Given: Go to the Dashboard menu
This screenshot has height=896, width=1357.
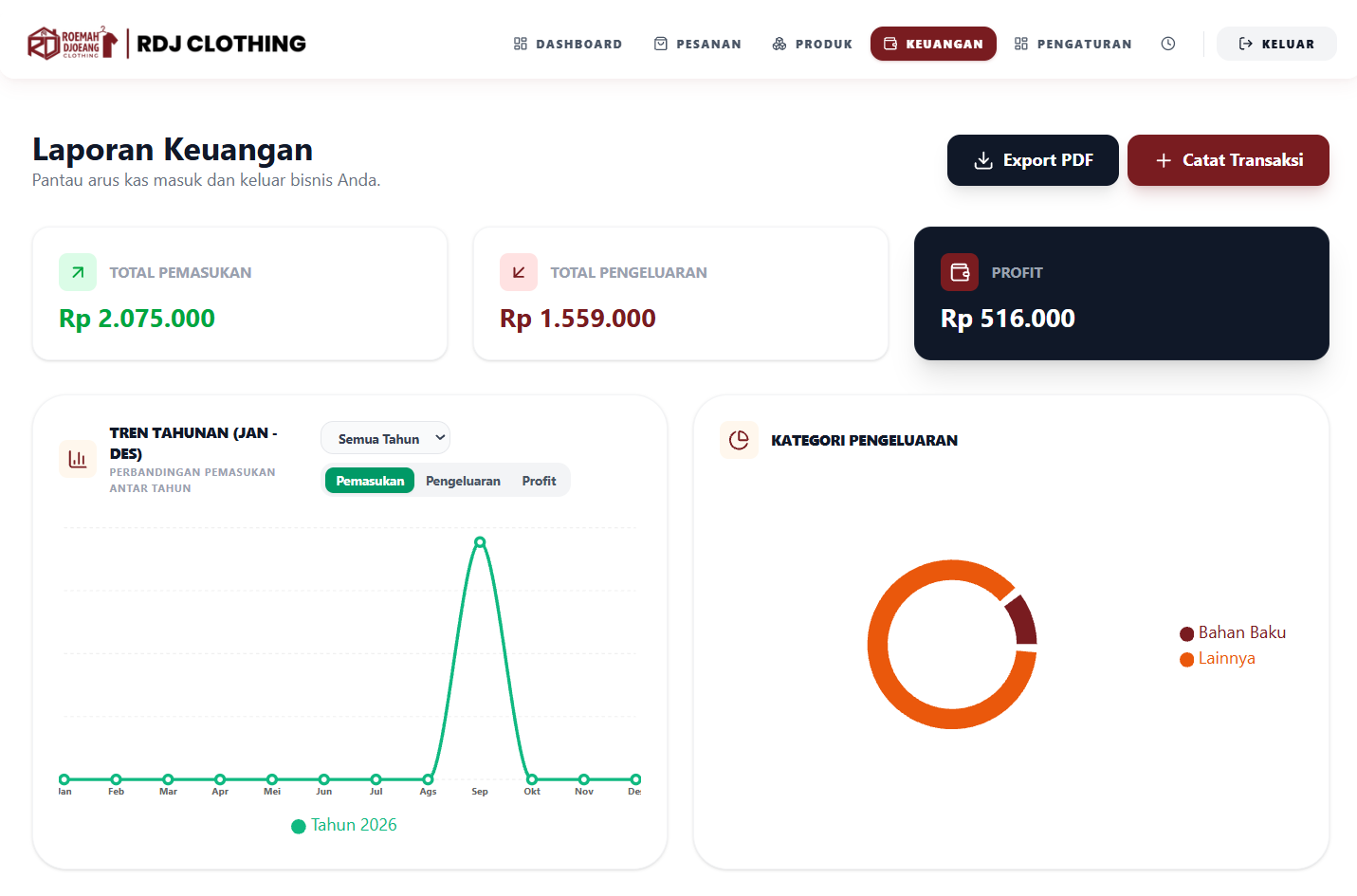Looking at the screenshot, I should click(568, 44).
